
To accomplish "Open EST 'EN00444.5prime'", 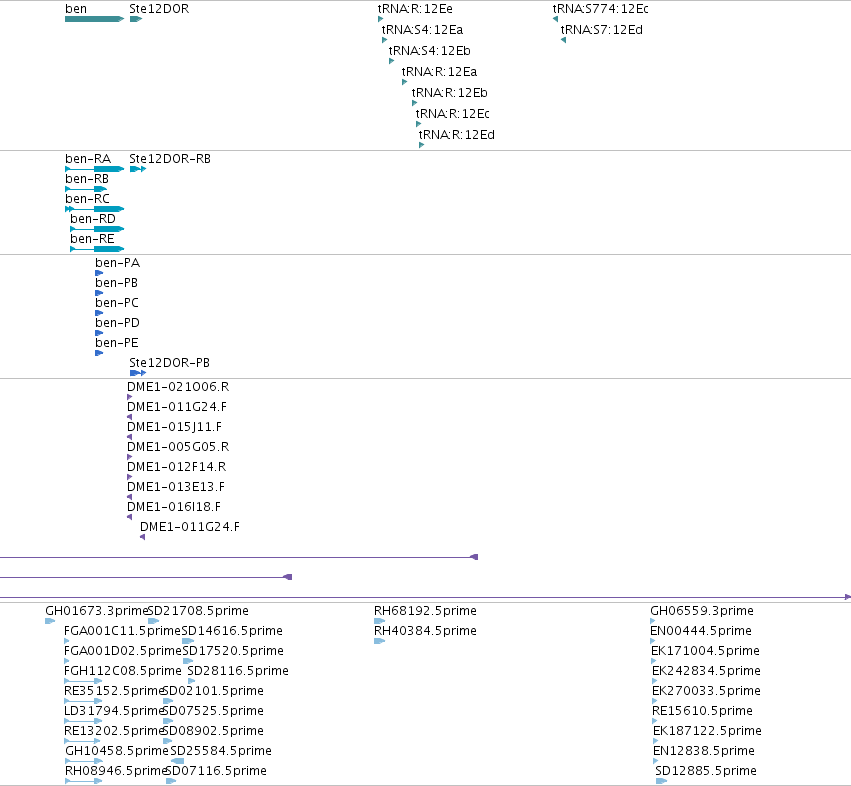I will point(701,631).
